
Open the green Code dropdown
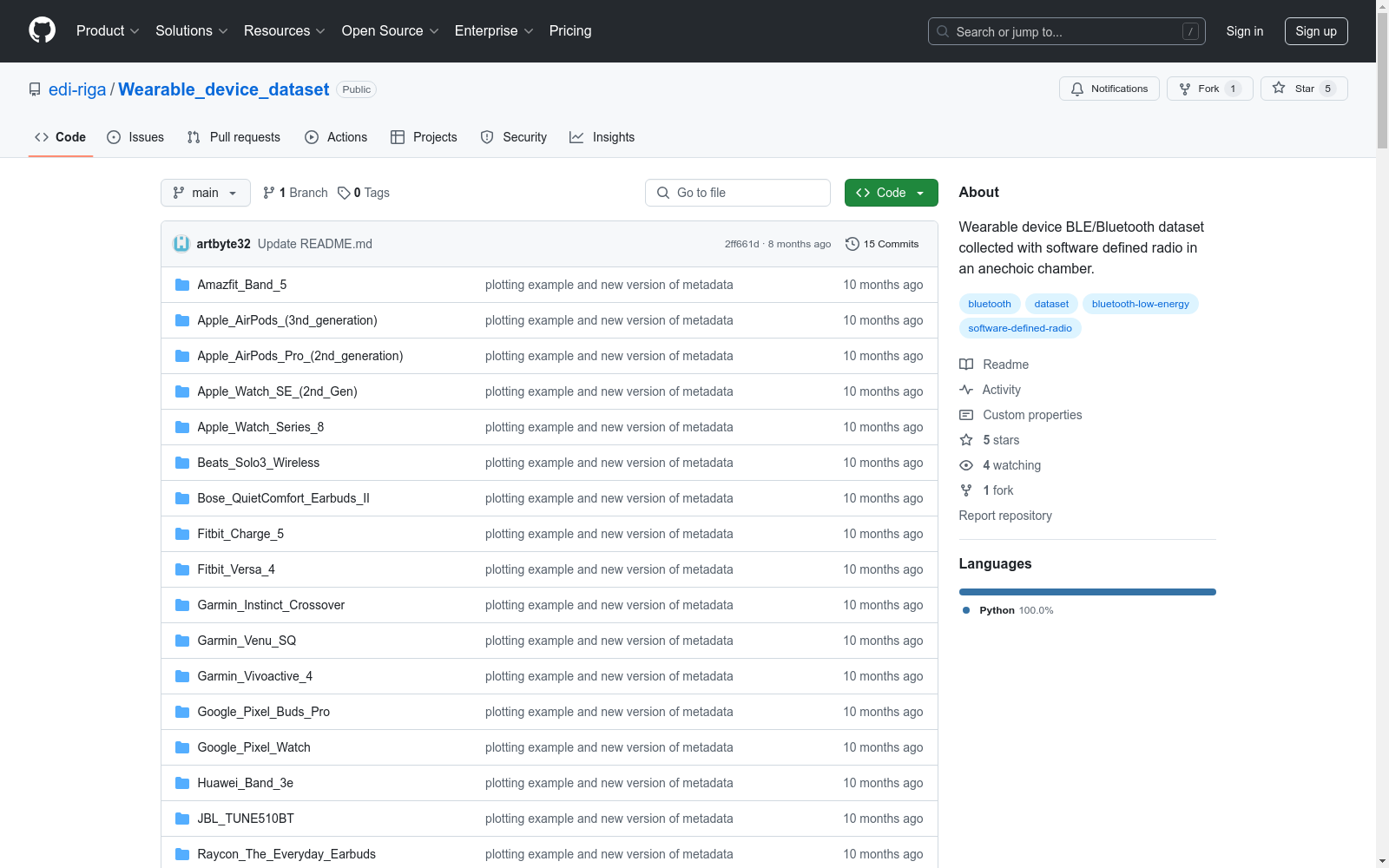[891, 193]
